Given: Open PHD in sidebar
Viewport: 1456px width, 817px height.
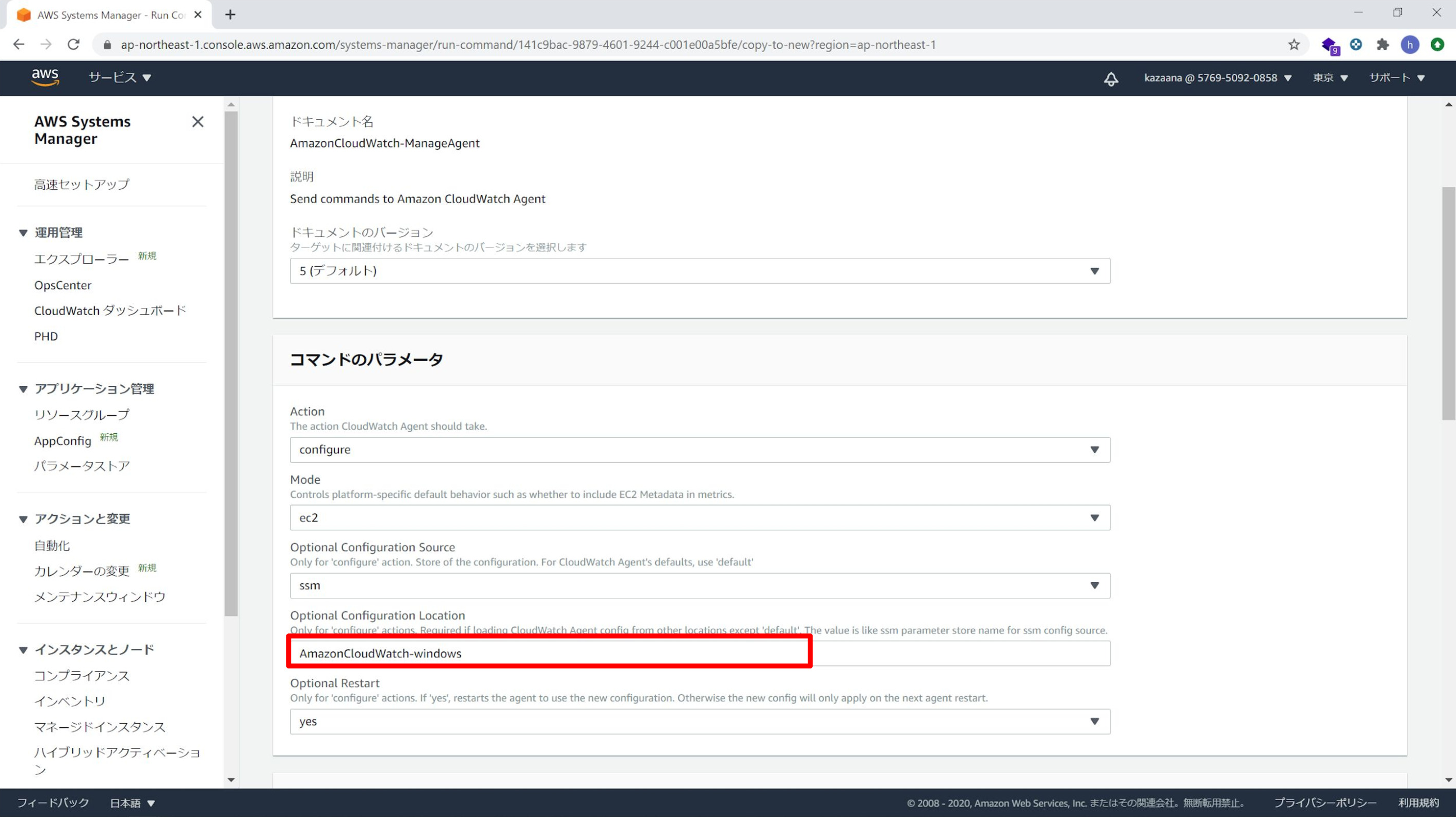Looking at the screenshot, I should coord(46,337).
